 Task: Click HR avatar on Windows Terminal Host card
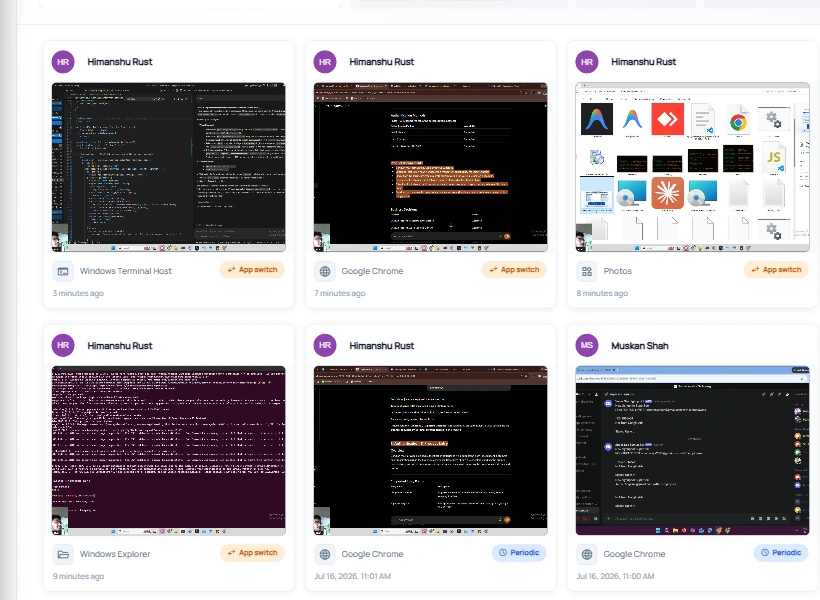click(x=63, y=62)
